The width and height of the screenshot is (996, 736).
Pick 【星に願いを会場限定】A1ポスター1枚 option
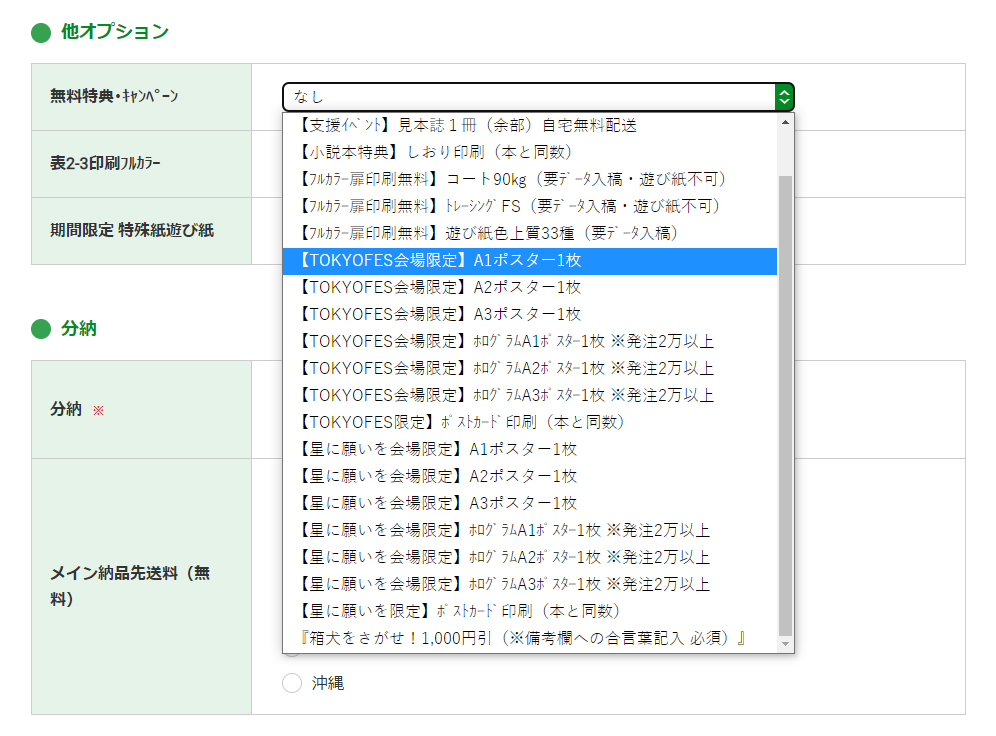click(530, 450)
